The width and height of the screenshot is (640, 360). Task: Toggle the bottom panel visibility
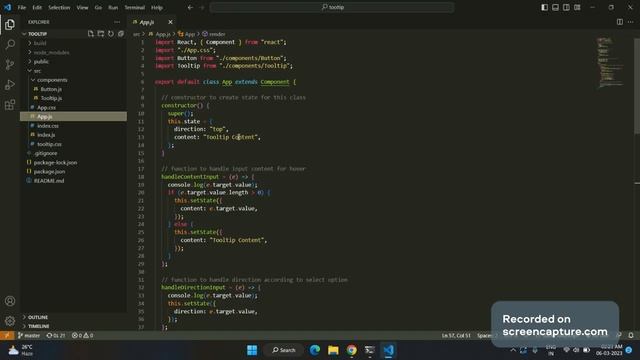(556, 7)
